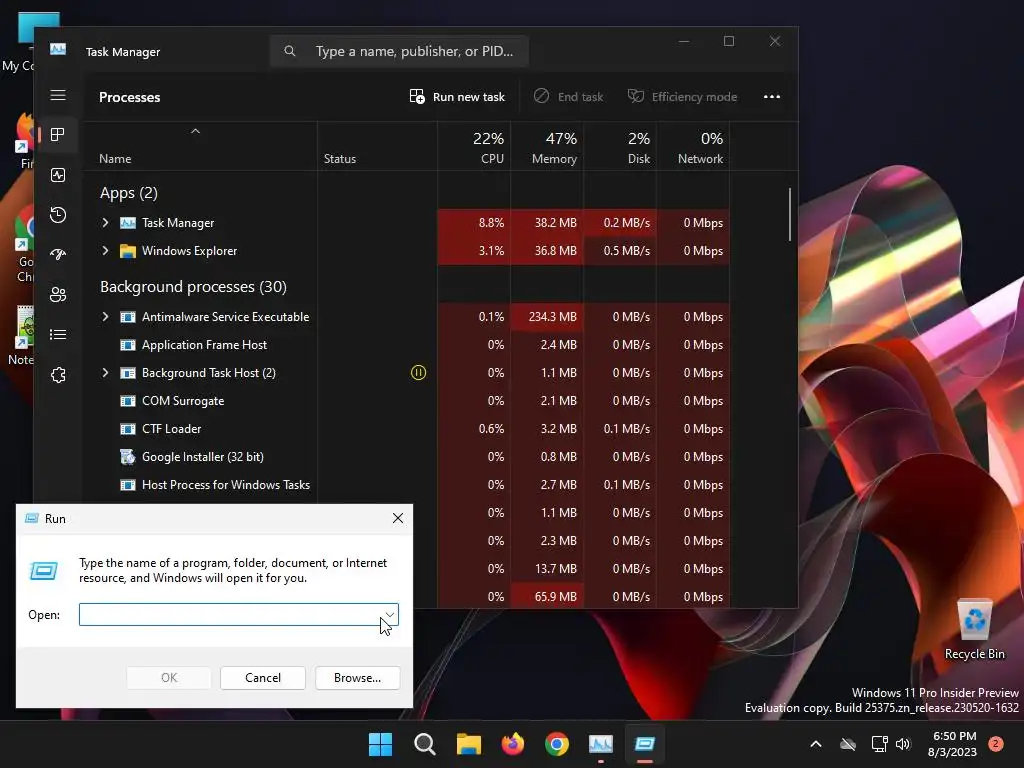Image resolution: width=1024 pixels, height=768 pixels.
Task: Open the Services page icon in sidebar
Action: (x=58, y=375)
